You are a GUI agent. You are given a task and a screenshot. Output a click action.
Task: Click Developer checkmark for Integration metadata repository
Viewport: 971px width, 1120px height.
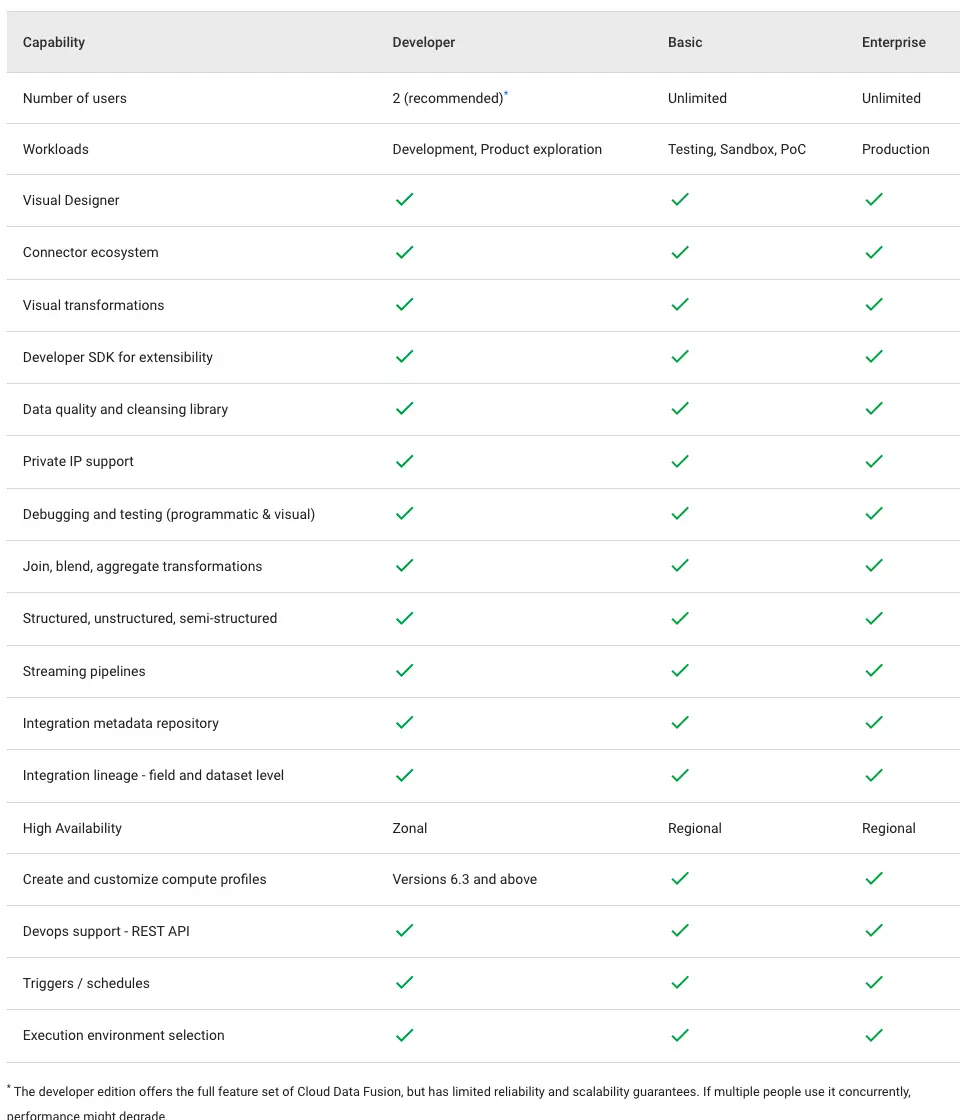(404, 722)
